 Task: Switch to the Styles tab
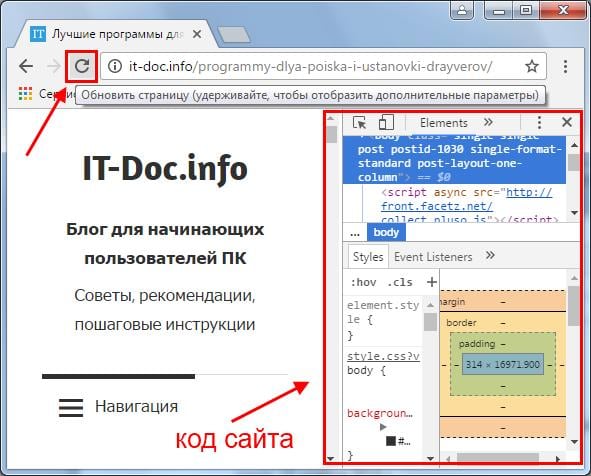click(x=368, y=257)
